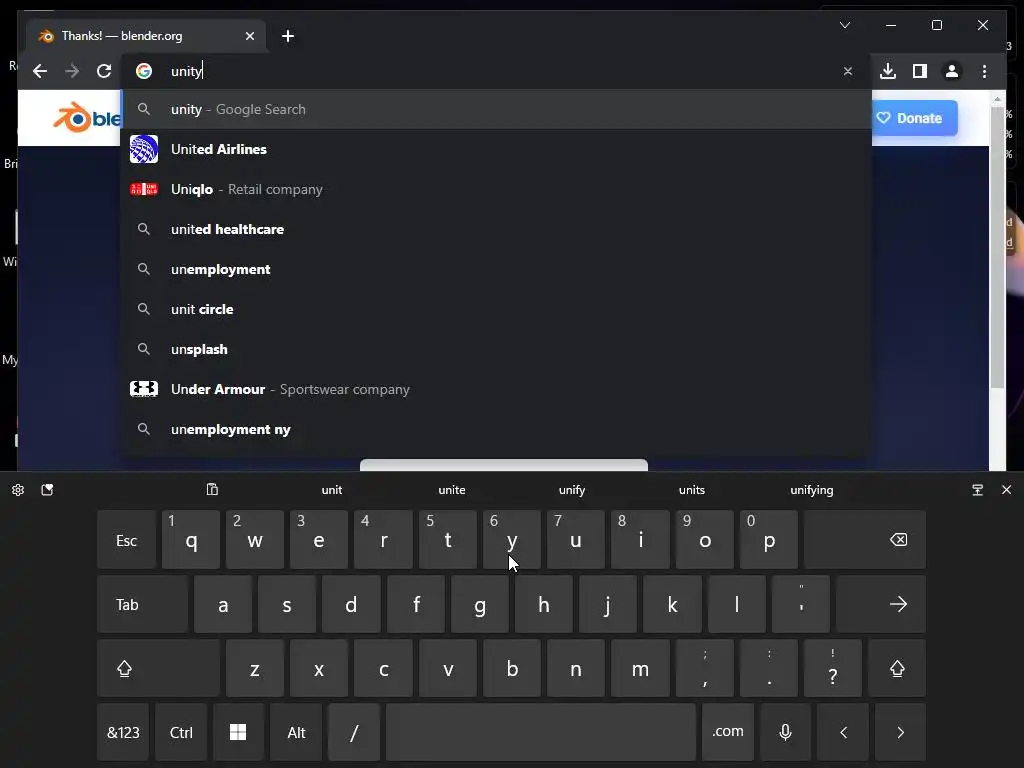This screenshot has width=1024, height=768.
Task: Tap the left arrow cursor key
Action: 843,732
